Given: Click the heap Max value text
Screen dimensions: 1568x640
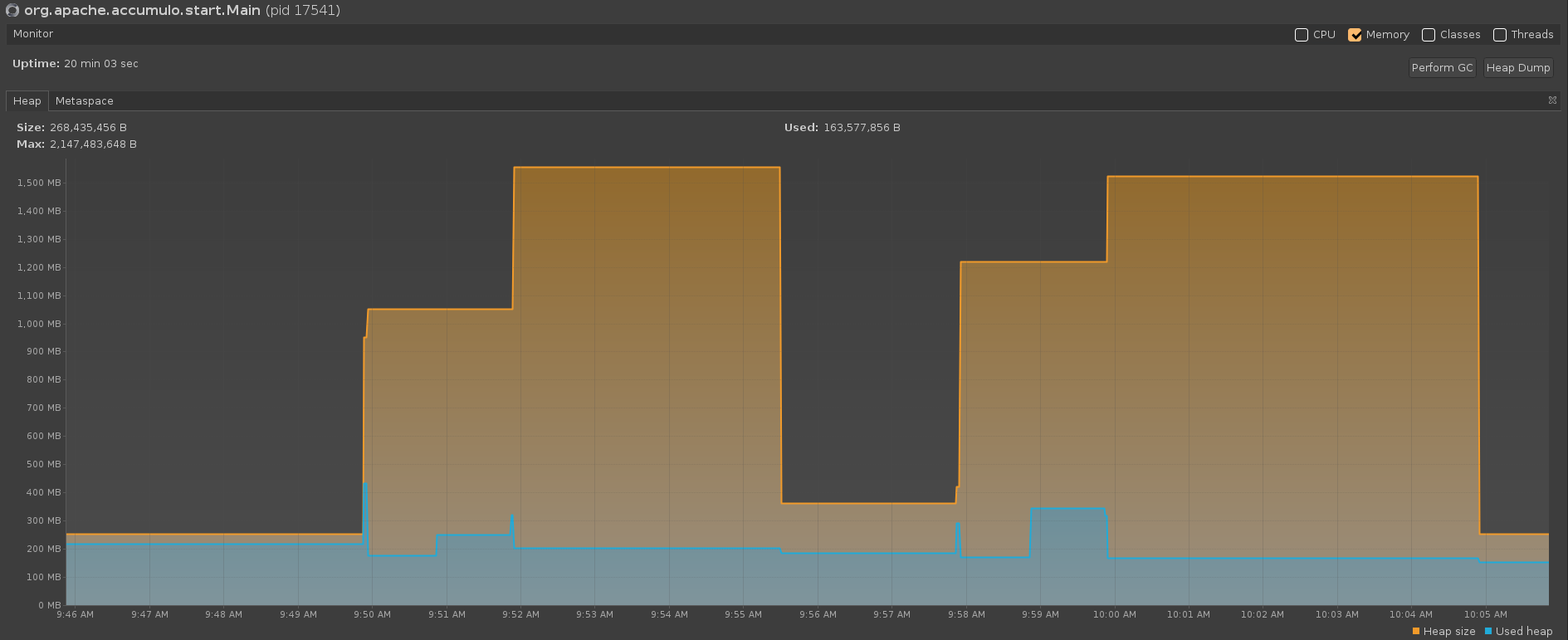Looking at the screenshot, I should [93, 144].
